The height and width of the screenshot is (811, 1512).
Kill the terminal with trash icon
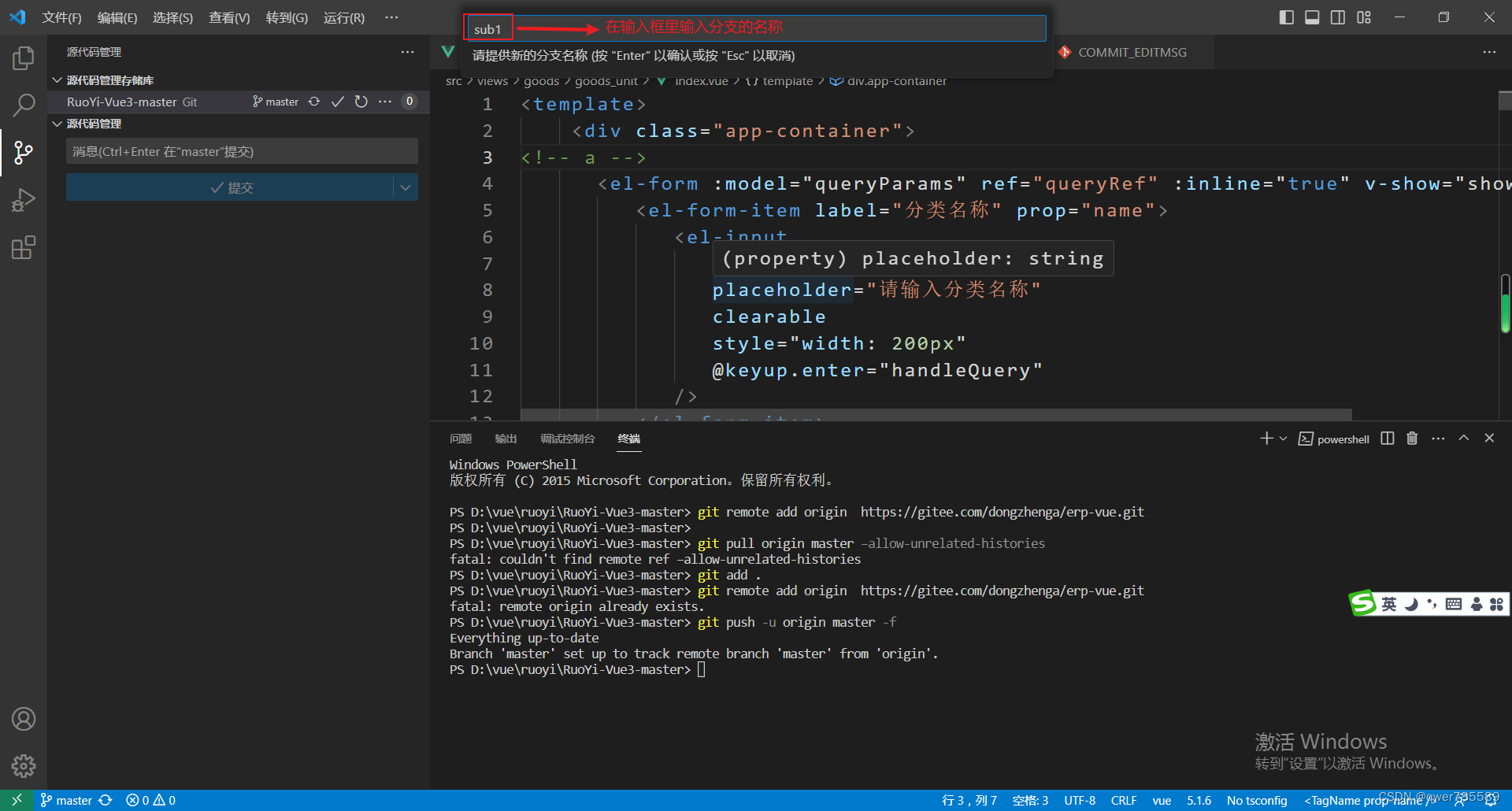1412,439
